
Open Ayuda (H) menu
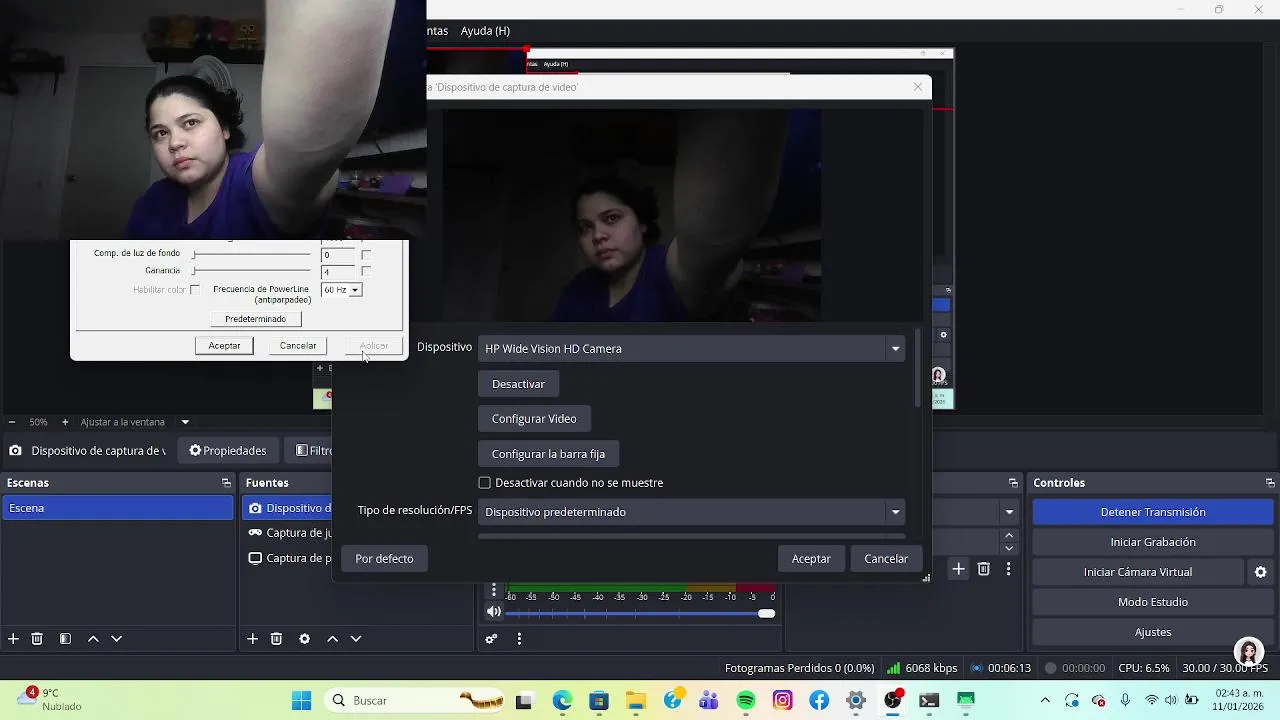(485, 31)
